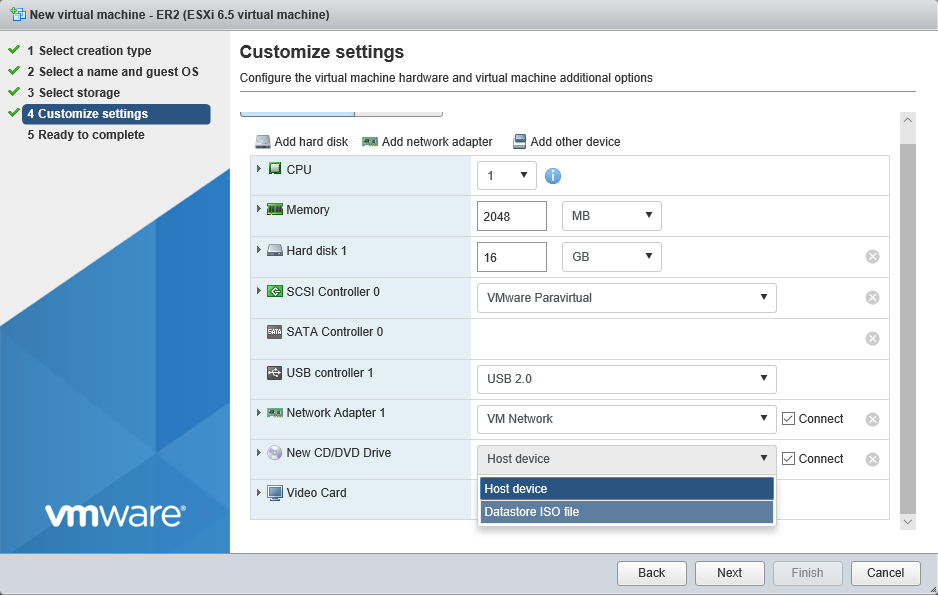
Task: Remove Hard disk 1 with its X icon
Action: coord(872,257)
